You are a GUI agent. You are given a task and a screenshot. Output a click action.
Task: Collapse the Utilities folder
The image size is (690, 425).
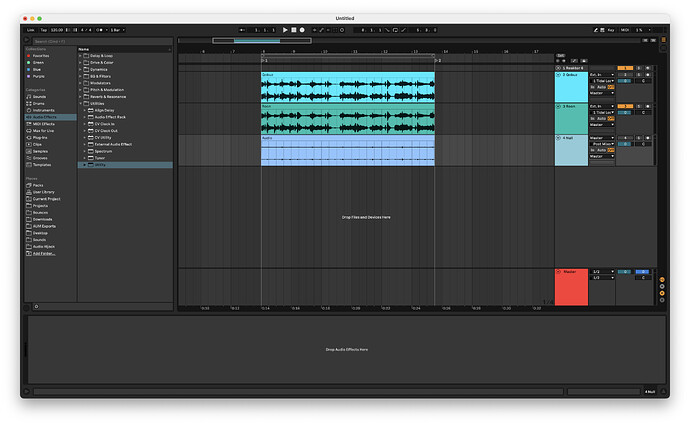coord(81,103)
